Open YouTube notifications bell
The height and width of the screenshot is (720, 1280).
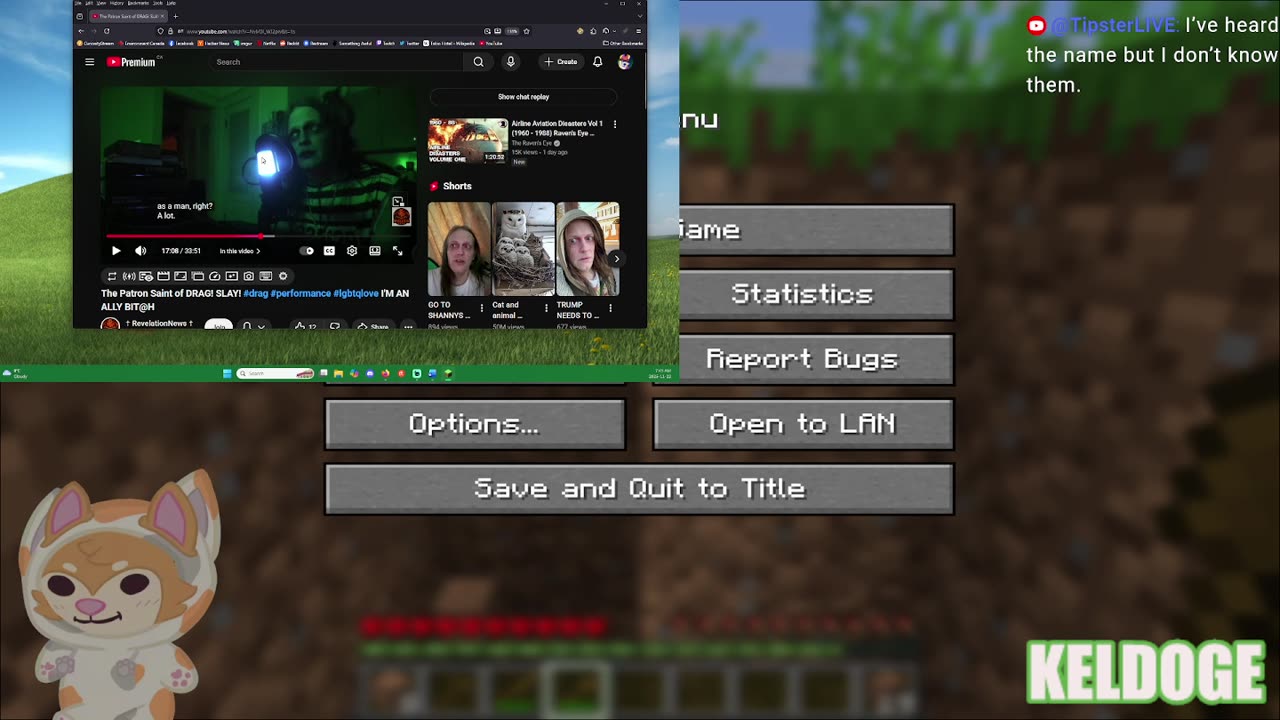pos(597,62)
